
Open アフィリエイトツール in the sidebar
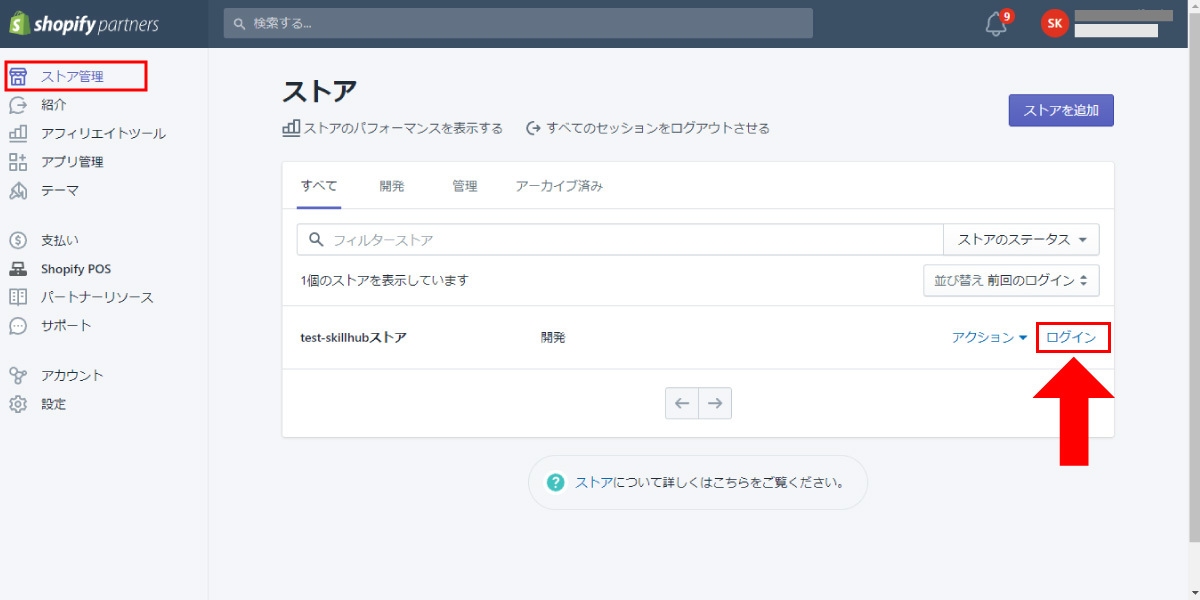point(103,133)
